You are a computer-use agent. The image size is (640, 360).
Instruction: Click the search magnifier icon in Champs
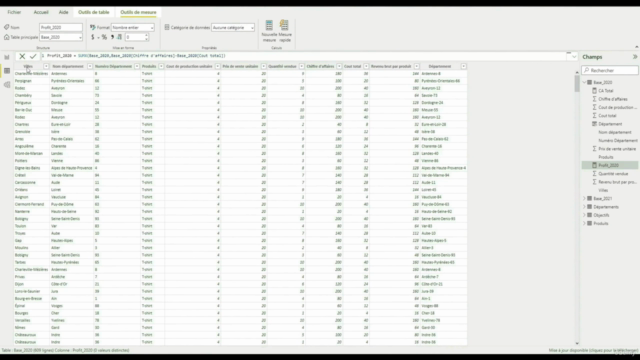587,70
